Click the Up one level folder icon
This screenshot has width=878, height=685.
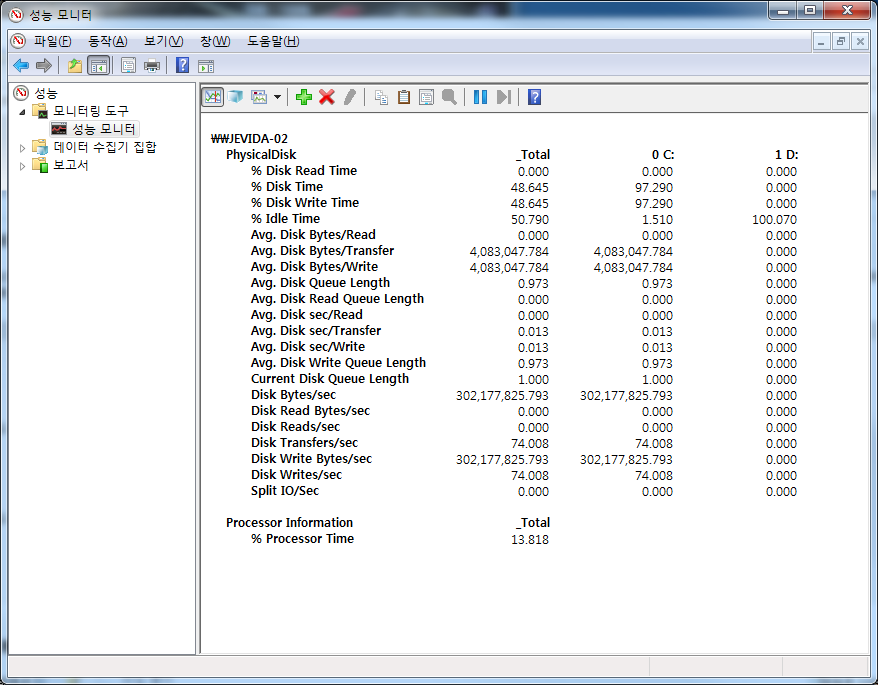(74, 66)
